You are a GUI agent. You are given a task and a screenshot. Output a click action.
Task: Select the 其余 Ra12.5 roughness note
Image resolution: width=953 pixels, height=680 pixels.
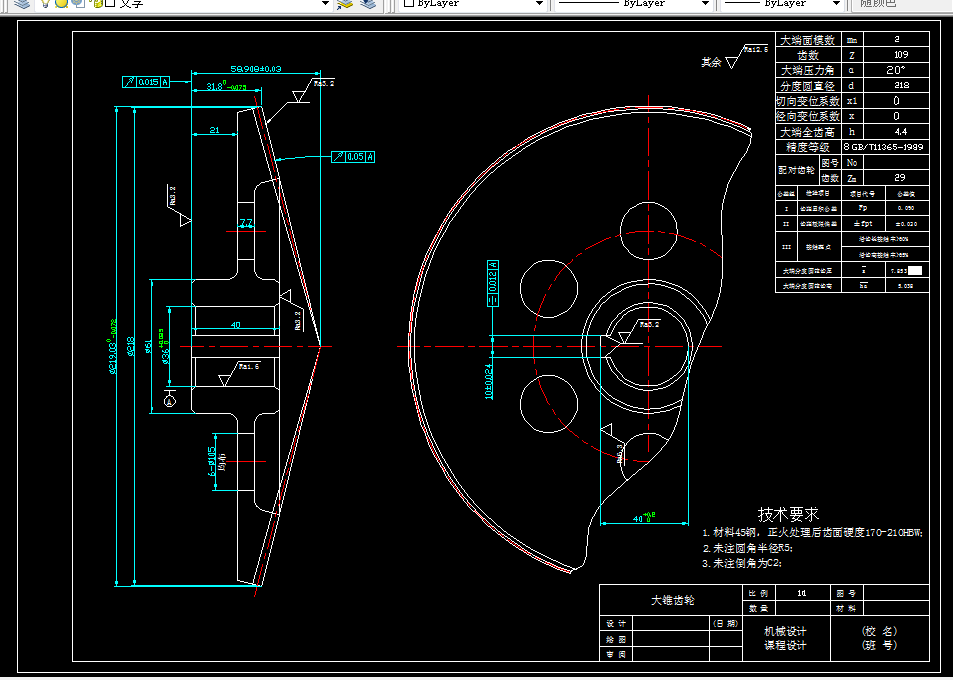(734, 57)
